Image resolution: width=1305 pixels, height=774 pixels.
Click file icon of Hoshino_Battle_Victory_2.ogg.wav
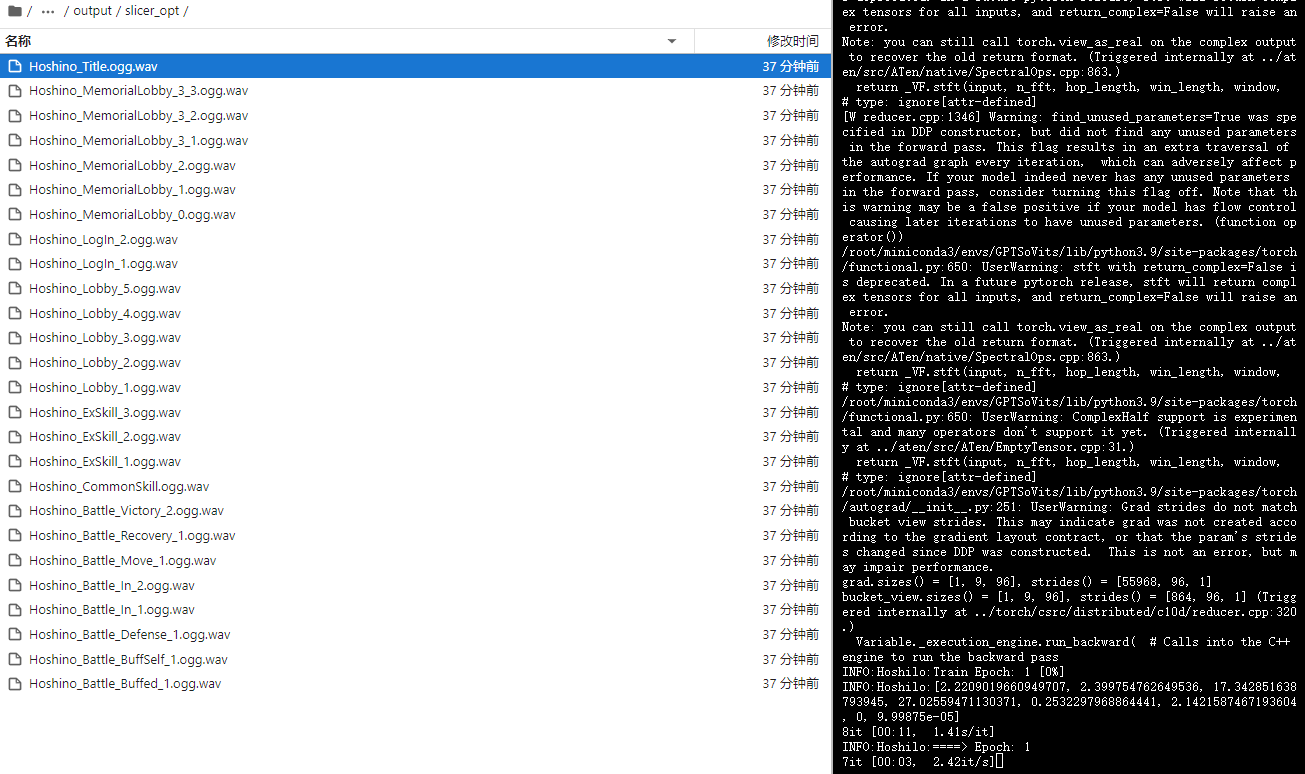pos(15,511)
